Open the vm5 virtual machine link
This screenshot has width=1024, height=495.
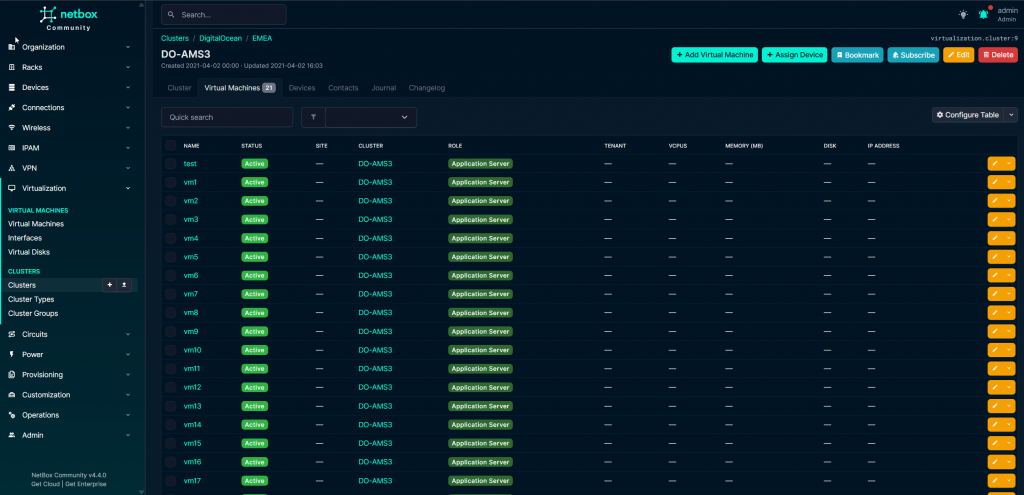pos(191,257)
